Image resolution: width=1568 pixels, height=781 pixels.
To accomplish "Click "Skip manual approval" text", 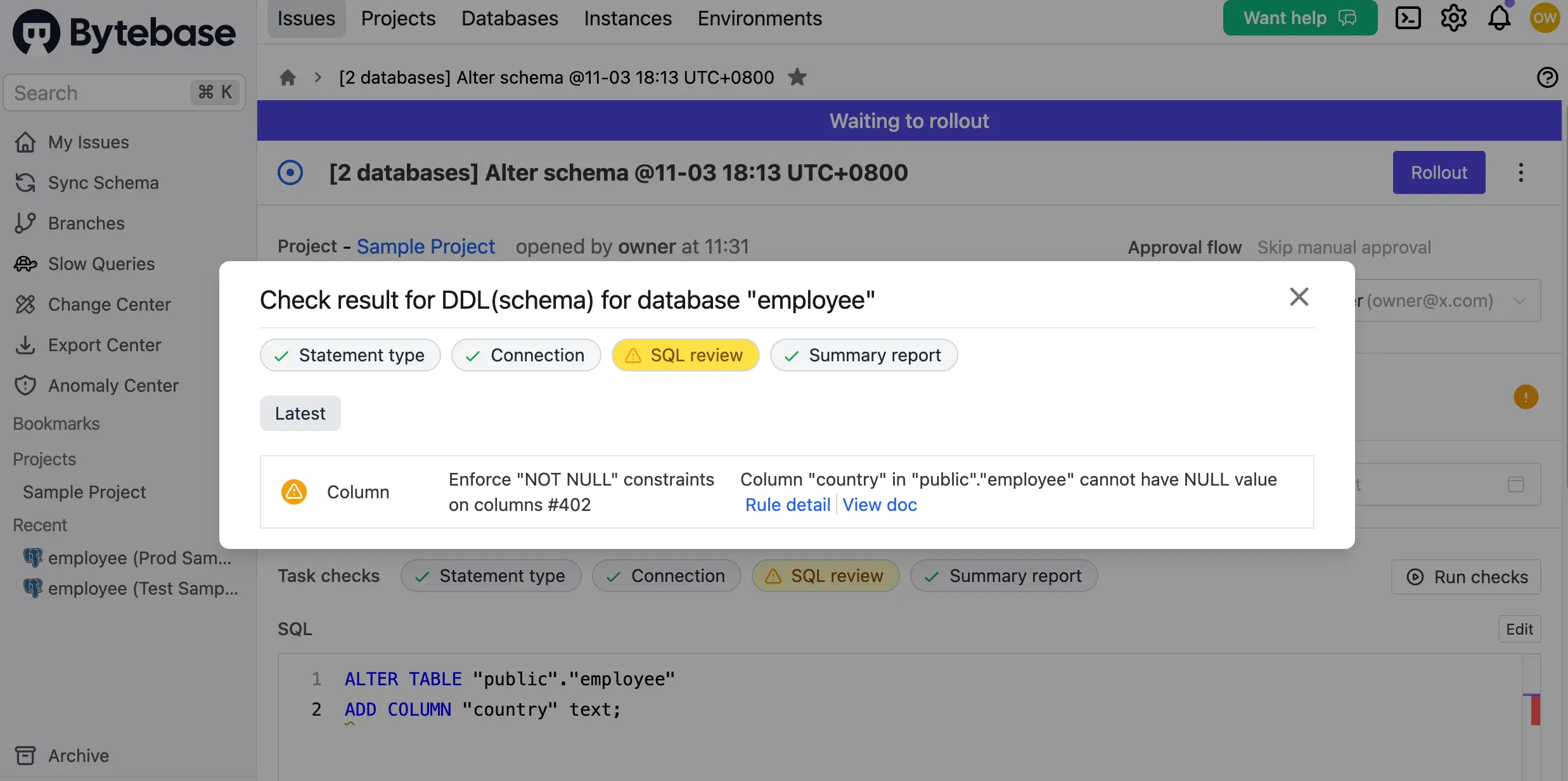I will [x=1344, y=247].
